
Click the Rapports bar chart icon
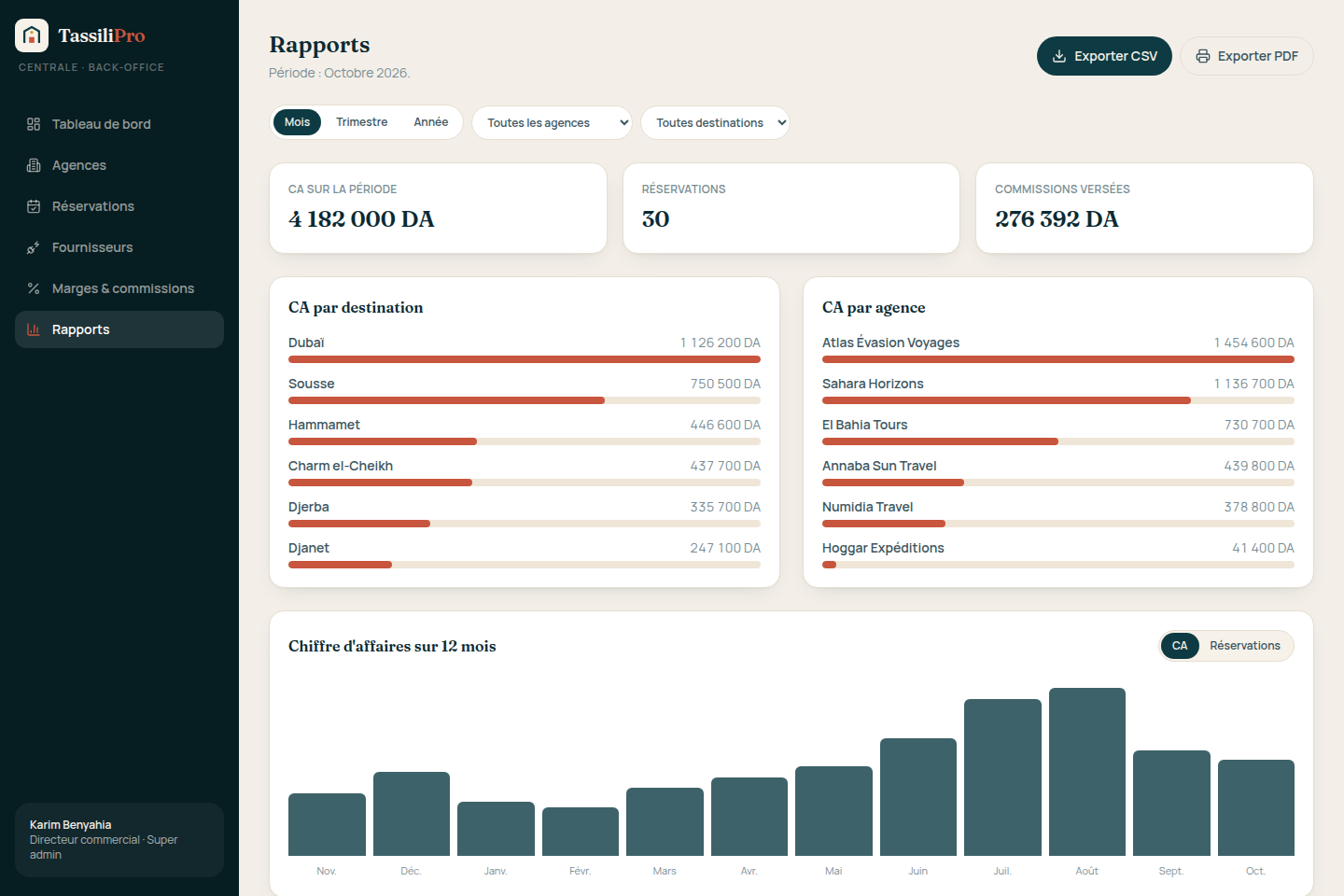click(x=34, y=329)
